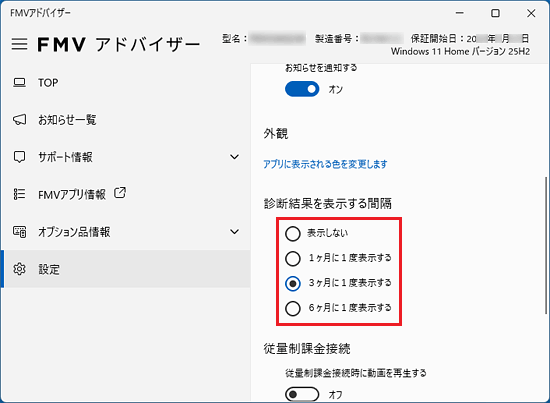Click the TOP laptop icon
The height and width of the screenshot is (403, 550).
[19, 83]
